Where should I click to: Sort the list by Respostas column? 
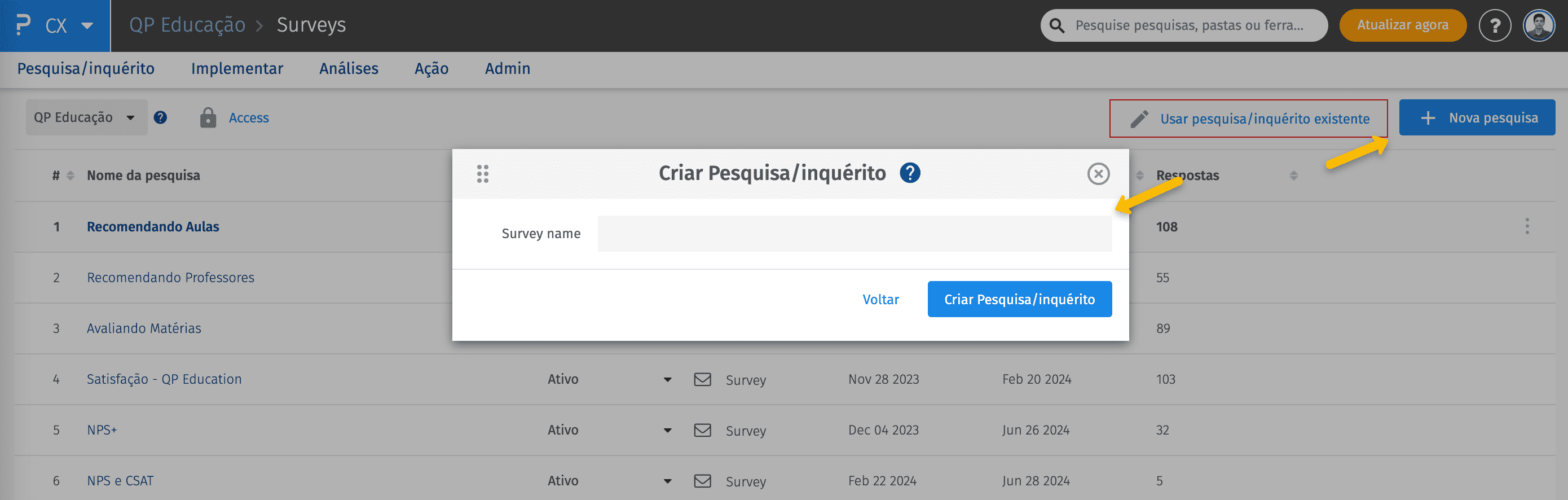1293,176
